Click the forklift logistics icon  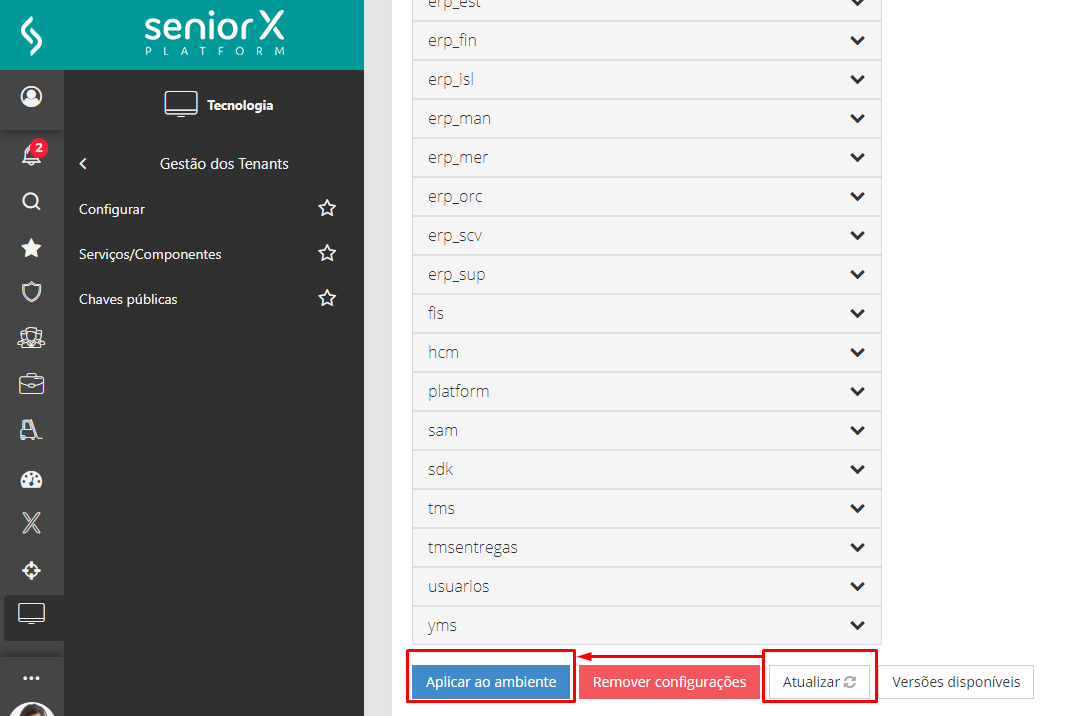point(31,431)
